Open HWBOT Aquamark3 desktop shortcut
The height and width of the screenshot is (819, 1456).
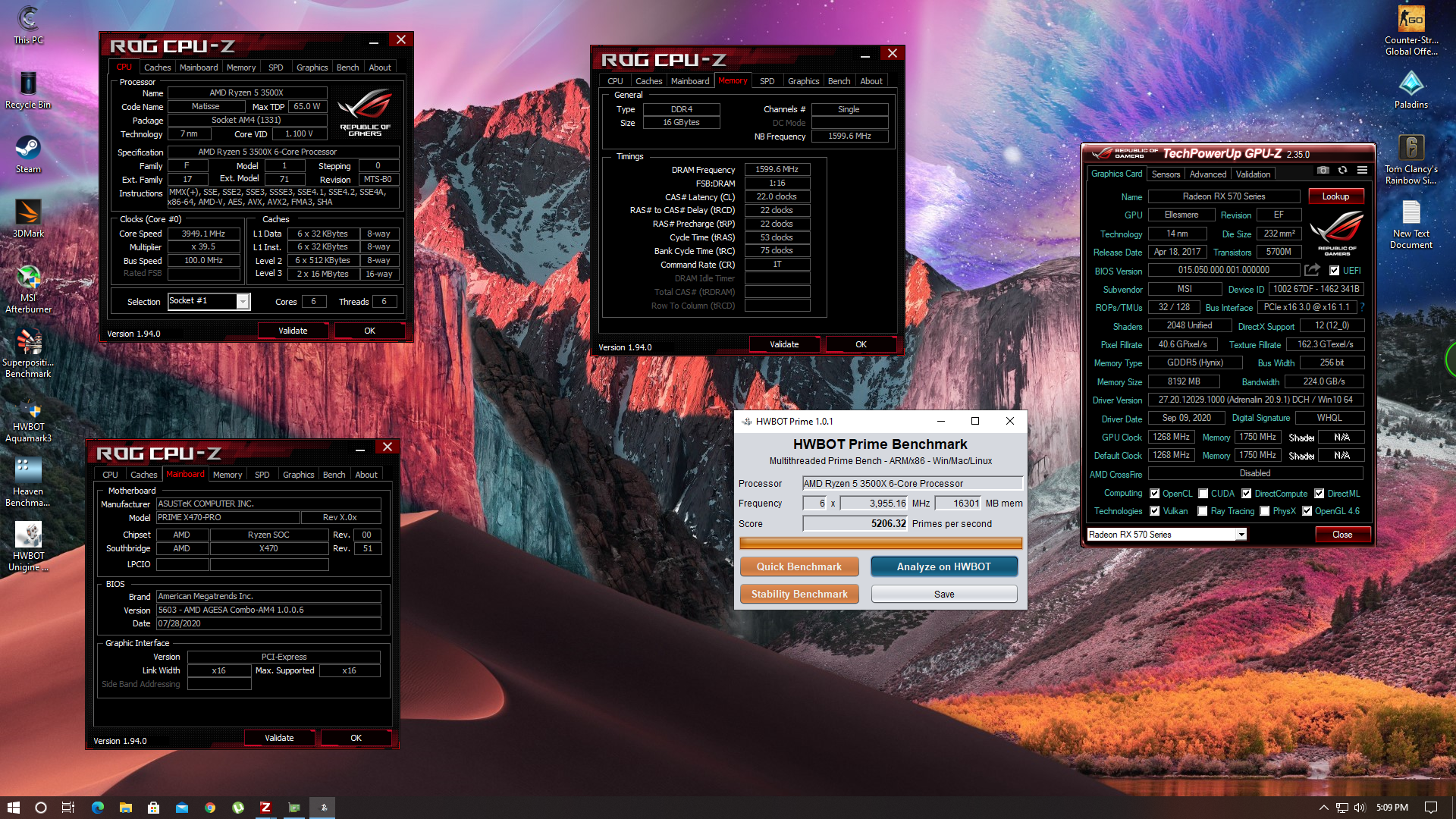point(28,419)
